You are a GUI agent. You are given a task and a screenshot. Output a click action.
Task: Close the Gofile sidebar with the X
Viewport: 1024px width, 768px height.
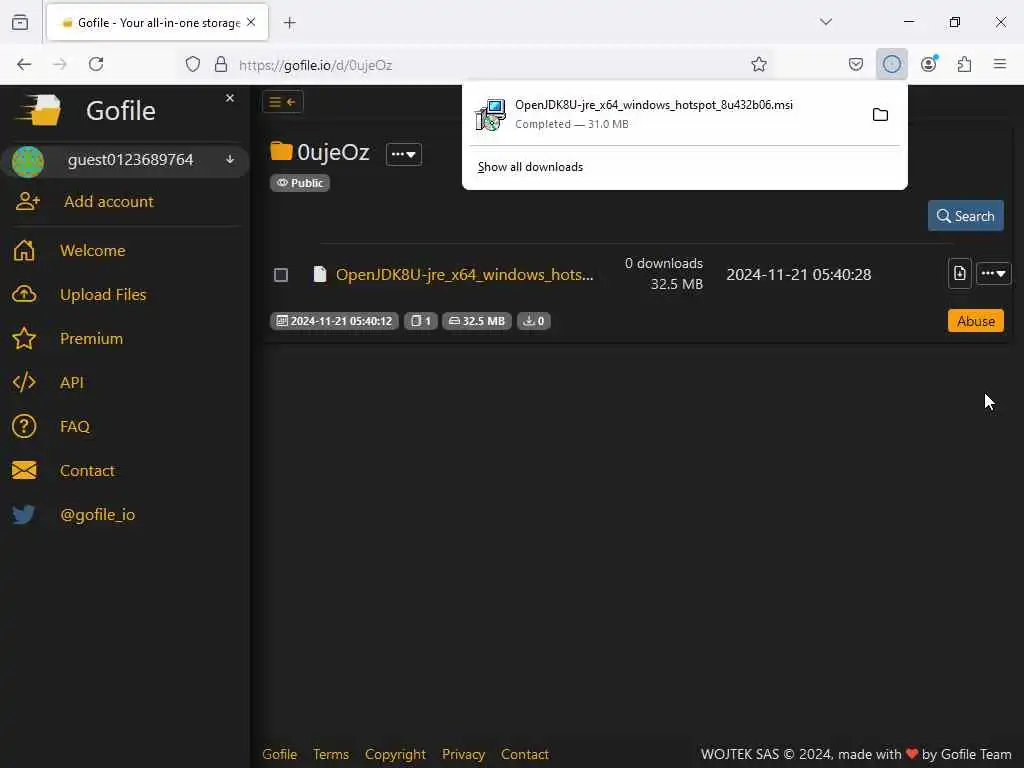230,98
